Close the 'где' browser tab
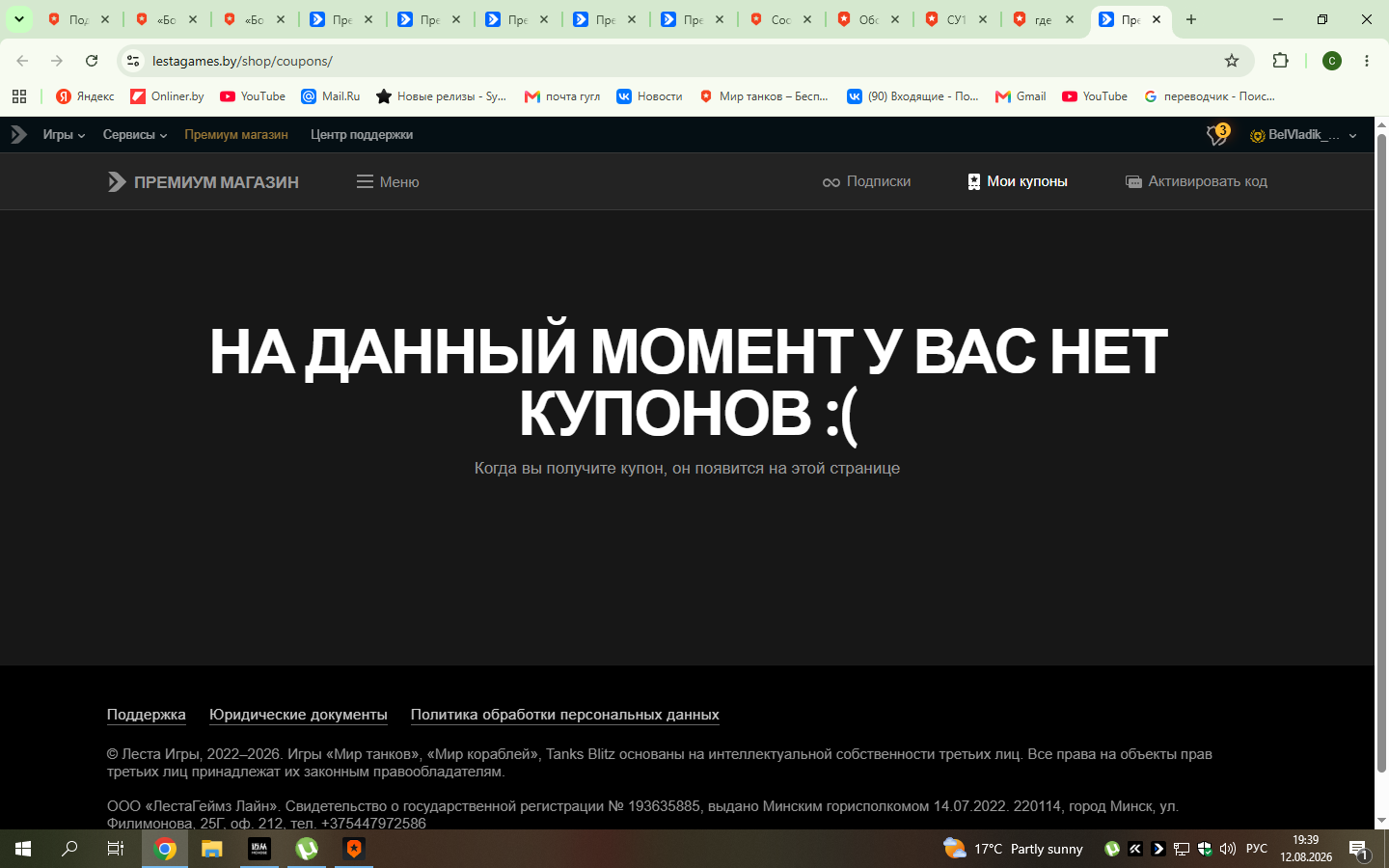The height and width of the screenshot is (868, 1389). tap(1070, 19)
